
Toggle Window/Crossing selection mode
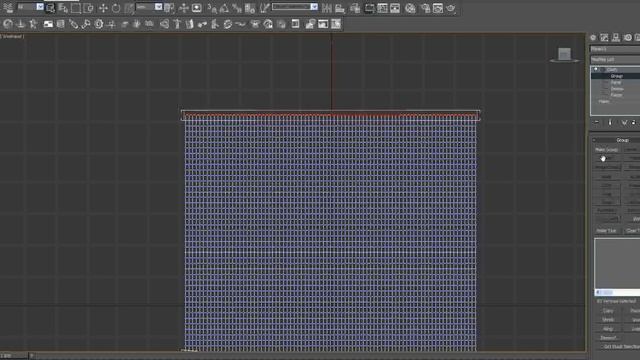88,8
